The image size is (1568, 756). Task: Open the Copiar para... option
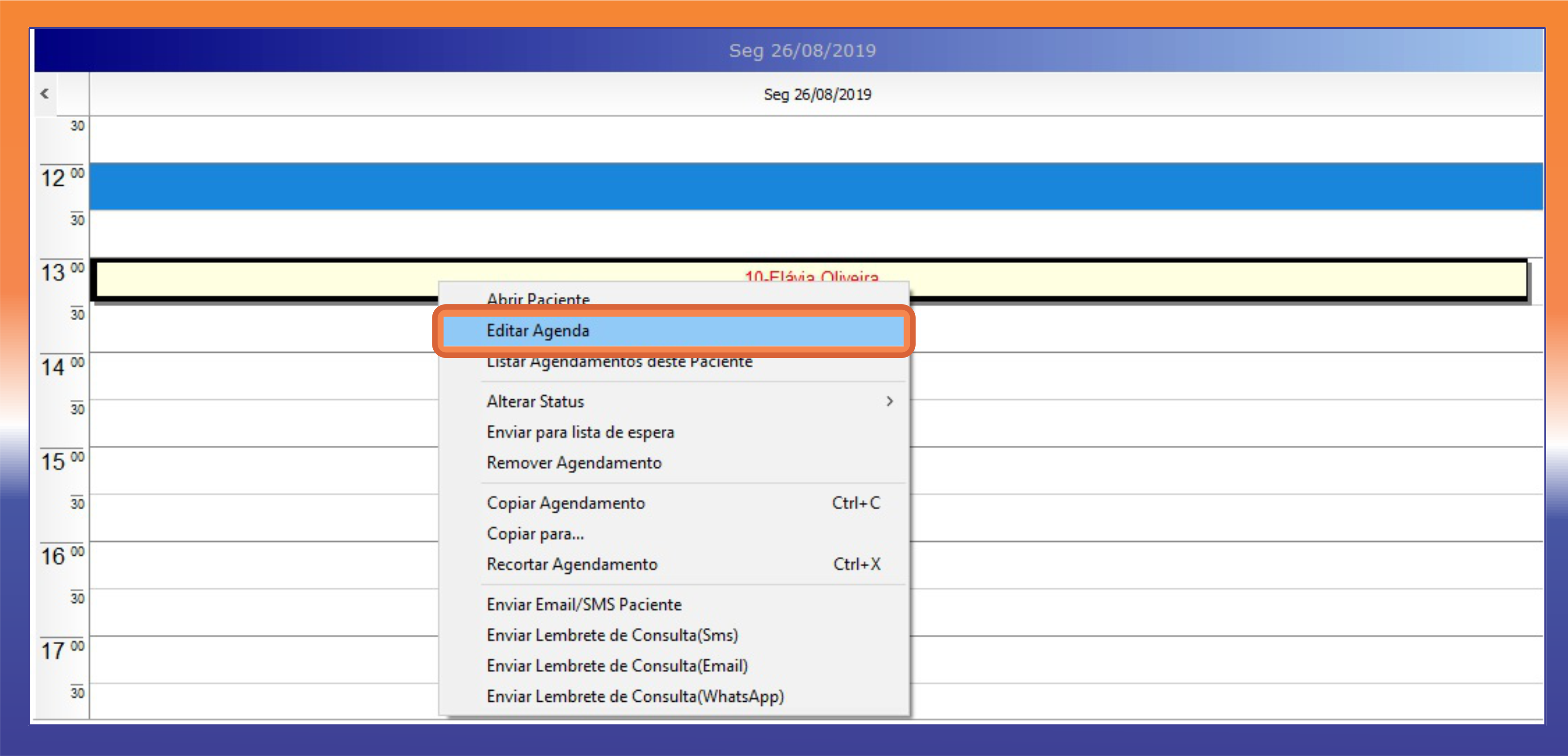[x=535, y=534]
